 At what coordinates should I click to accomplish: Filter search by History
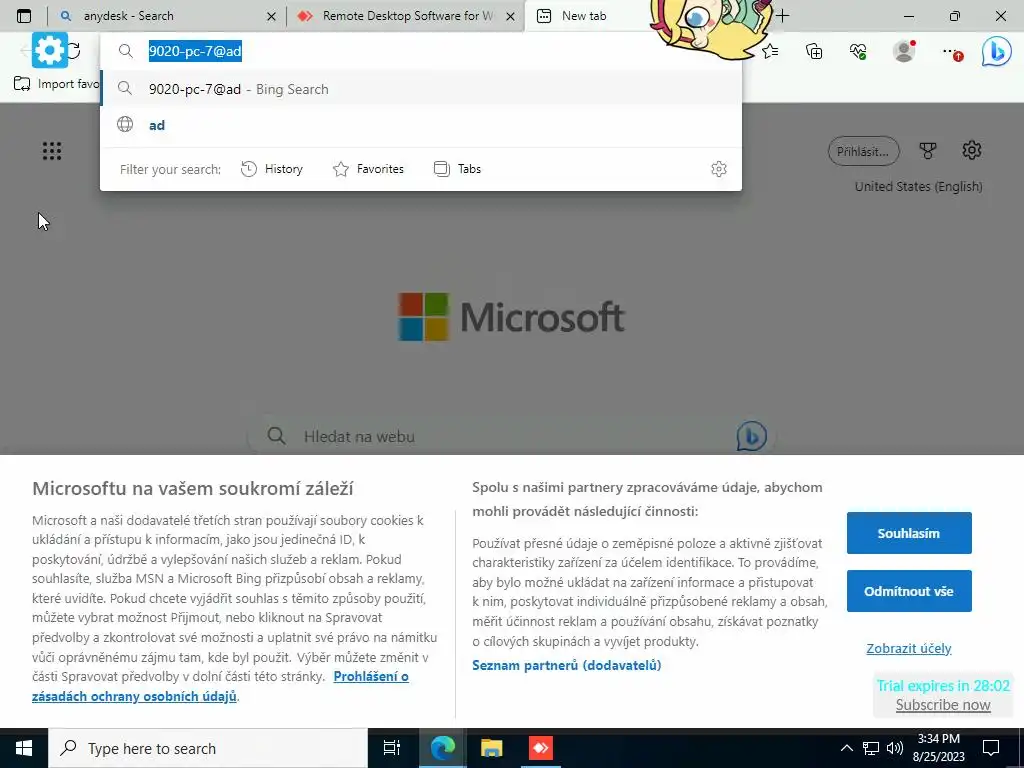point(272,169)
